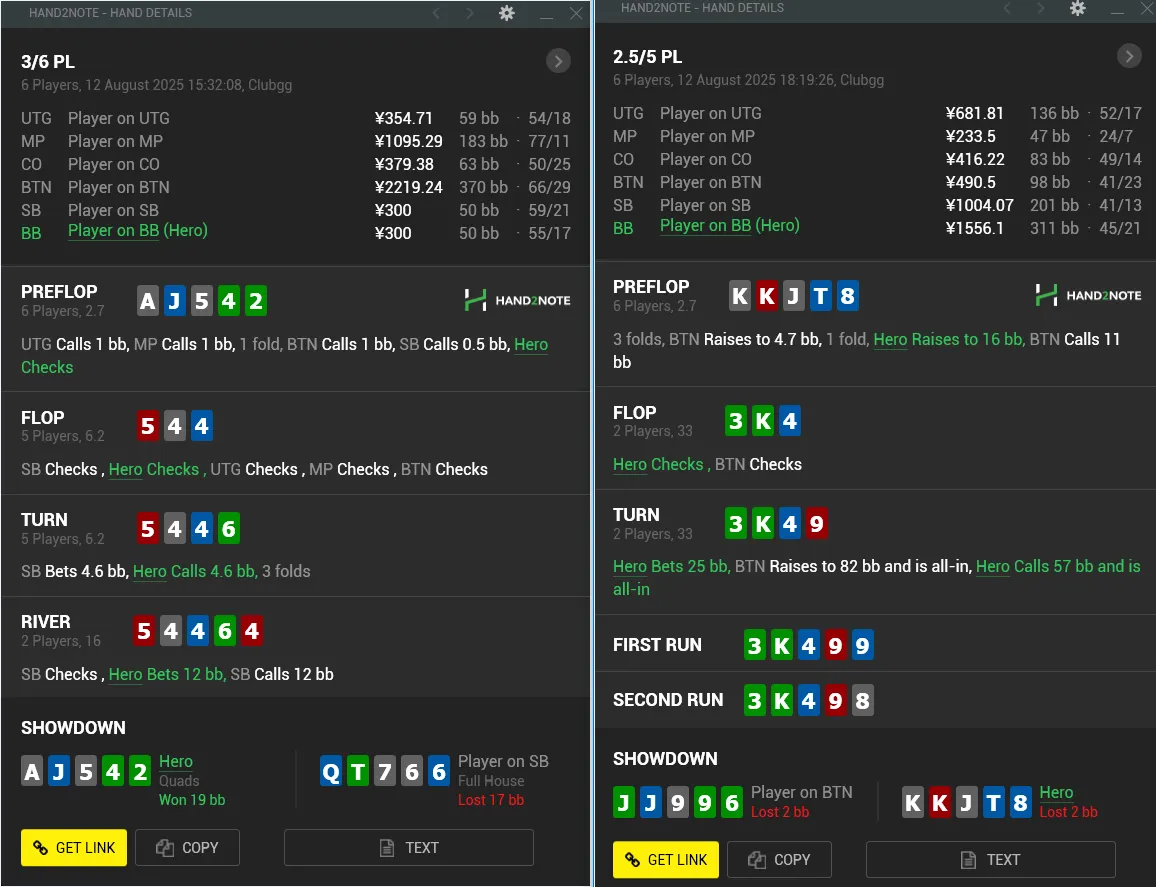Go to previous hand in right window

[x=1007, y=8]
